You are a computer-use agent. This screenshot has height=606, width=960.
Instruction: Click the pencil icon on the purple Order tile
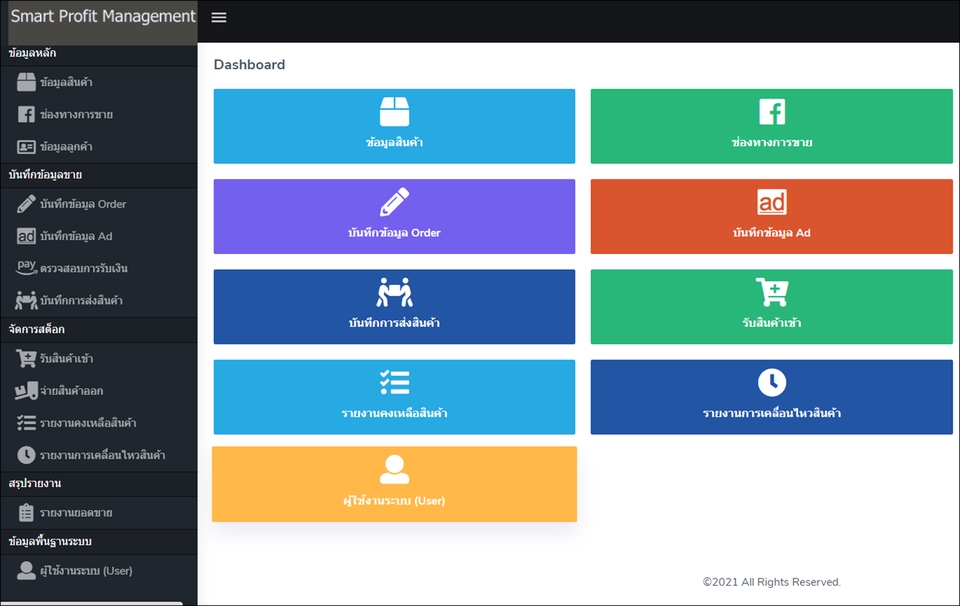coord(394,201)
